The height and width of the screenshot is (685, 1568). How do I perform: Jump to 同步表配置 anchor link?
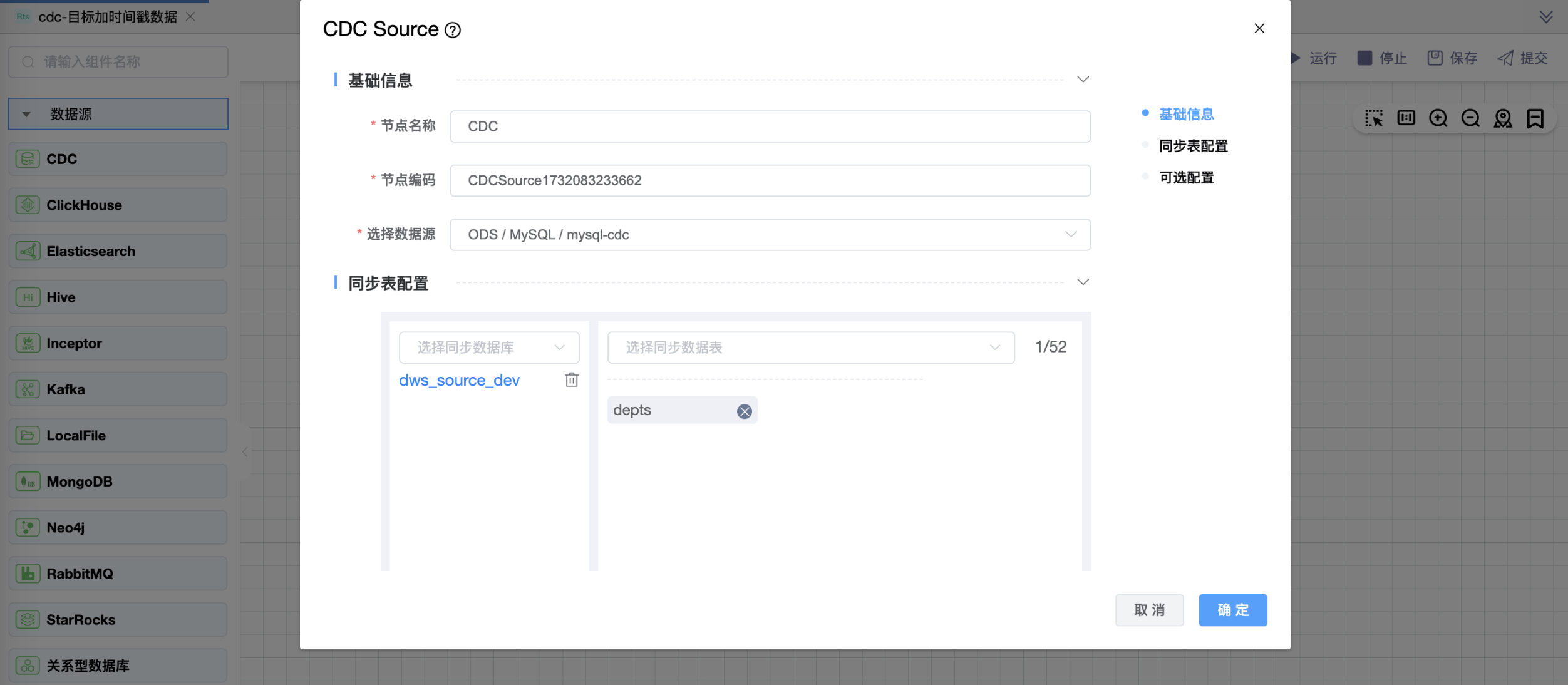[x=1193, y=146]
